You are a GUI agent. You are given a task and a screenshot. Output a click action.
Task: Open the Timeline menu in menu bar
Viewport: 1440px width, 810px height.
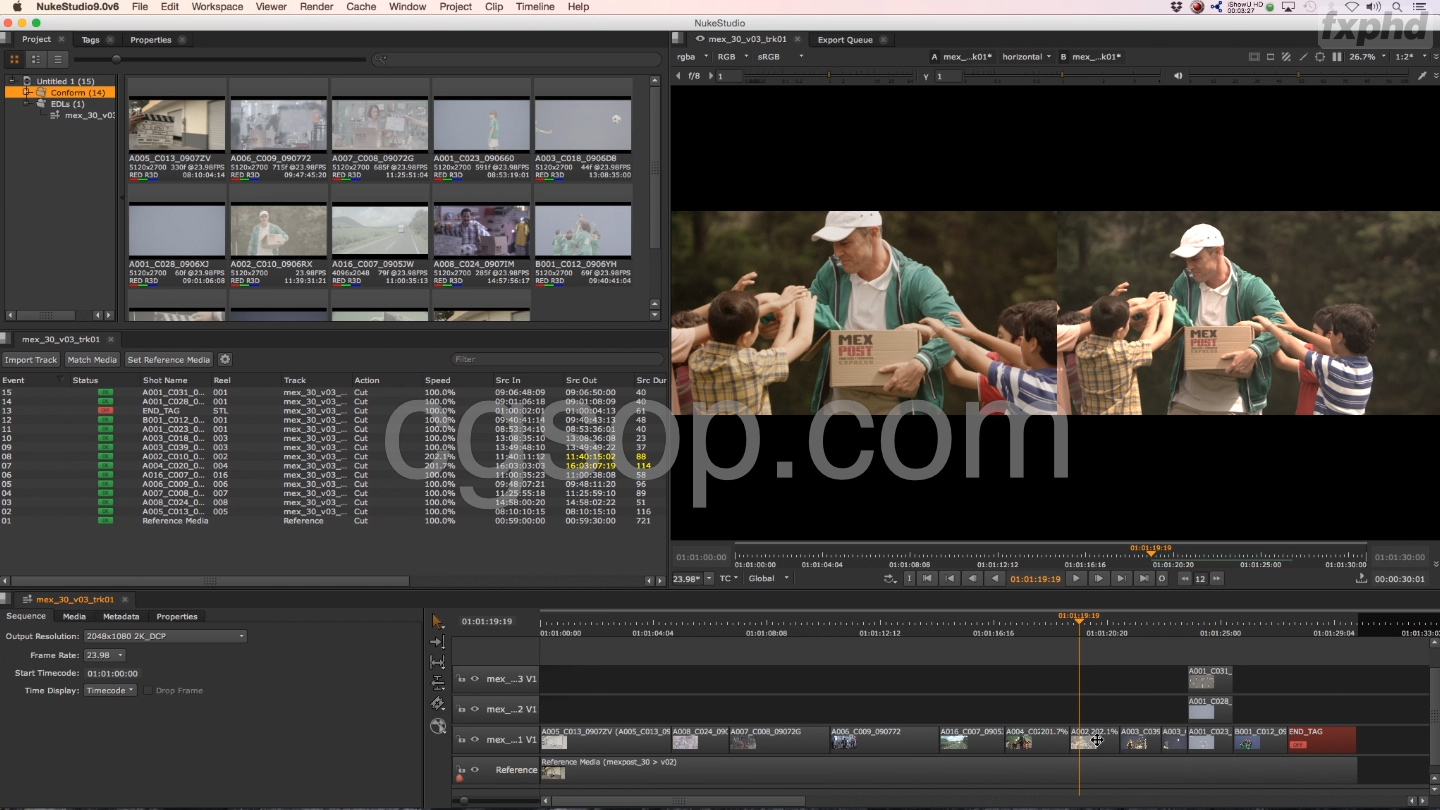pos(535,7)
